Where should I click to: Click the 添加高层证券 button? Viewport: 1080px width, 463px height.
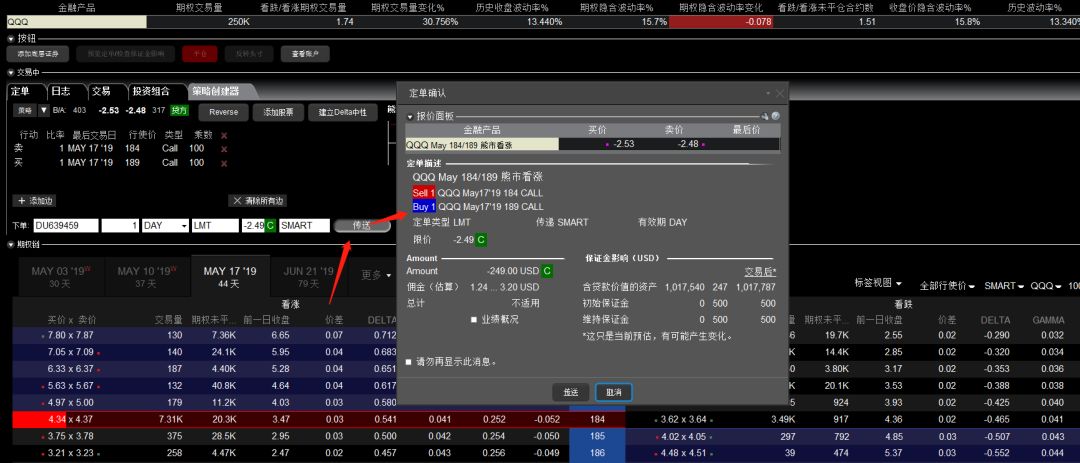click(38, 54)
